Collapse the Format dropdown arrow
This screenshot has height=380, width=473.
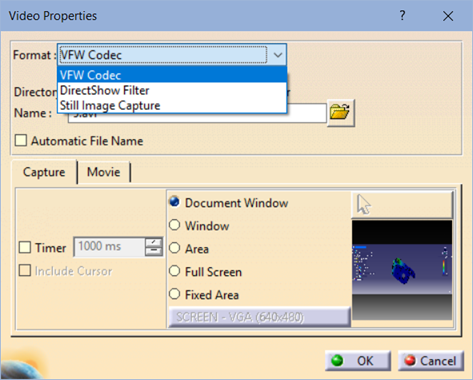point(278,55)
